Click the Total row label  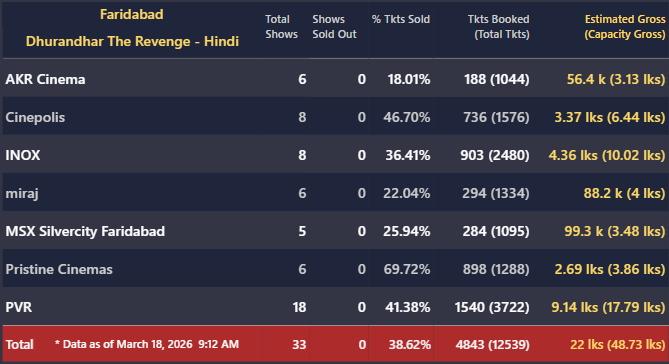[19, 344]
